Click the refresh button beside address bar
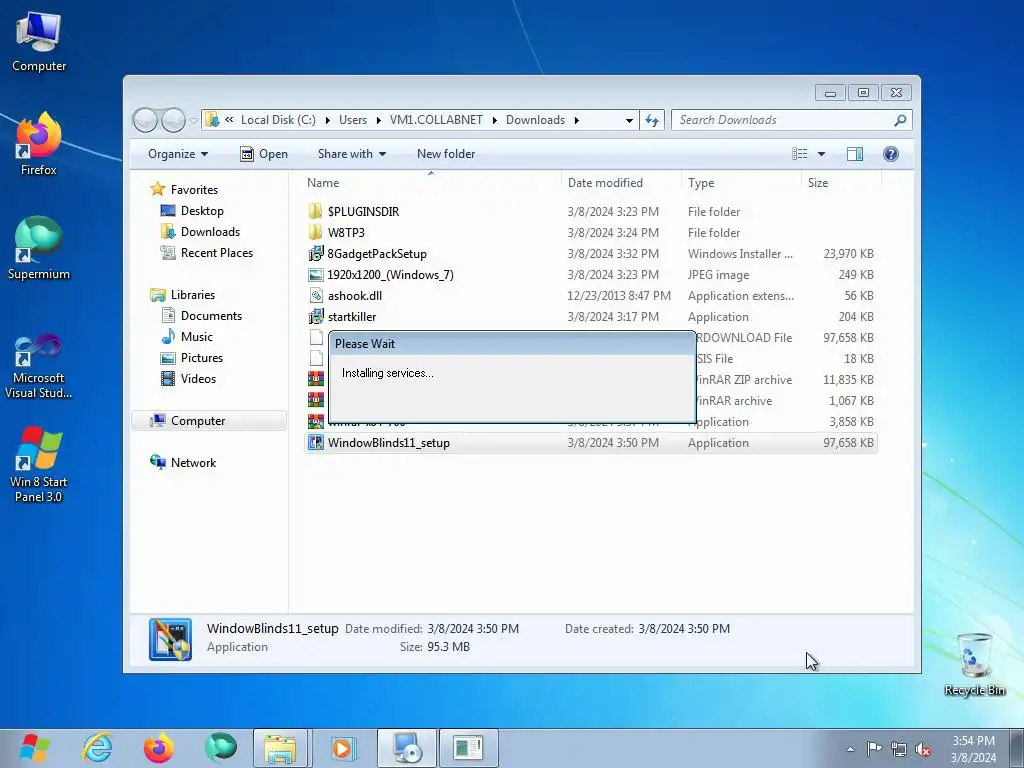 pos(652,120)
